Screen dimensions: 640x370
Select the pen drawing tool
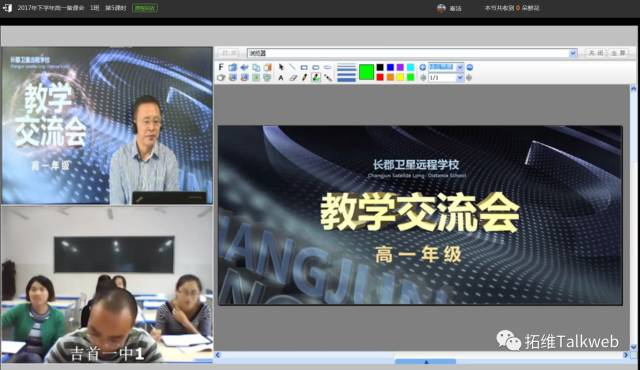(x=304, y=78)
